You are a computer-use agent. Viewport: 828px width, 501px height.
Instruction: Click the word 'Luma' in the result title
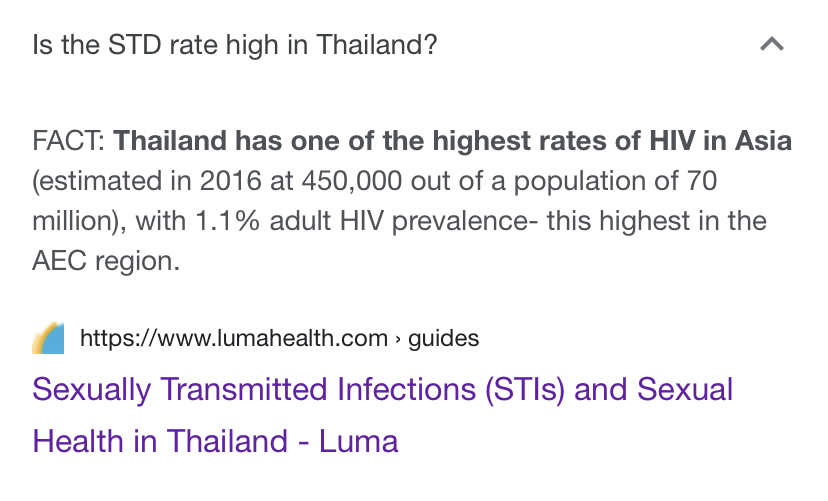point(358,441)
